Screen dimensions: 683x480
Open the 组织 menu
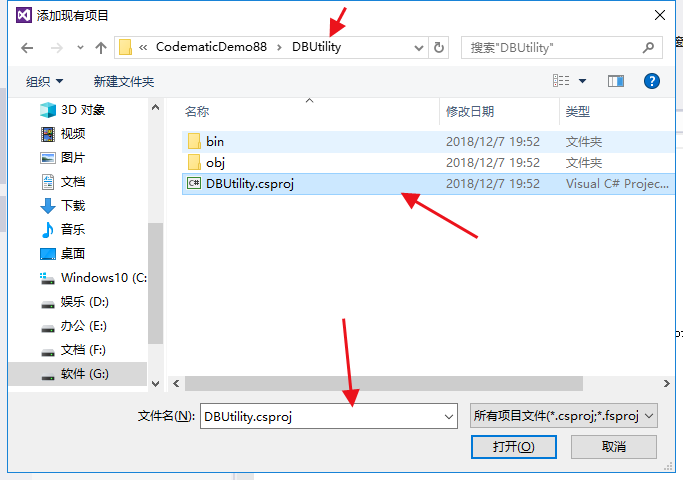pyautogui.click(x=44, y=81)
